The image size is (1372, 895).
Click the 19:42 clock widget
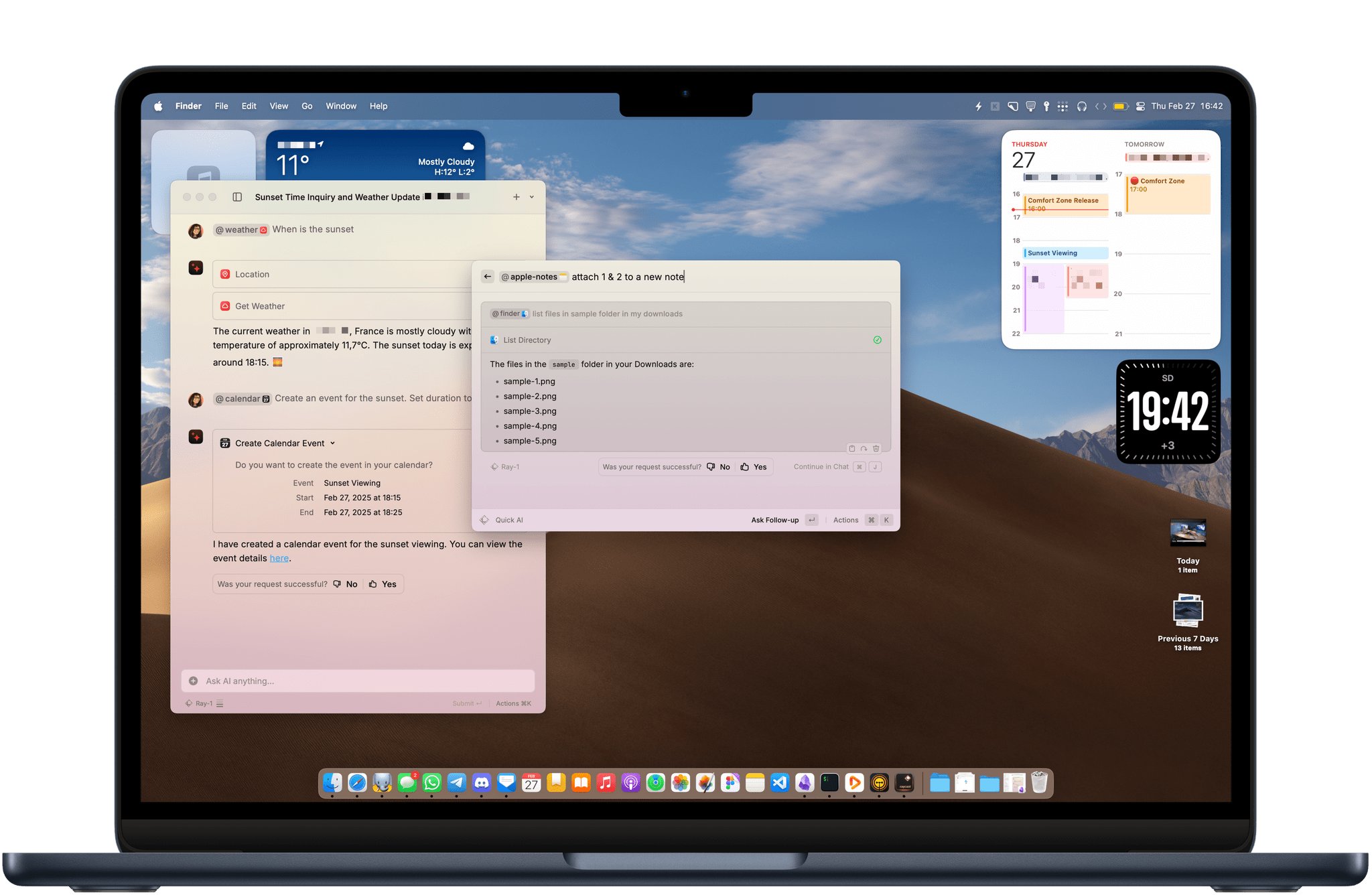point(1168,412)
